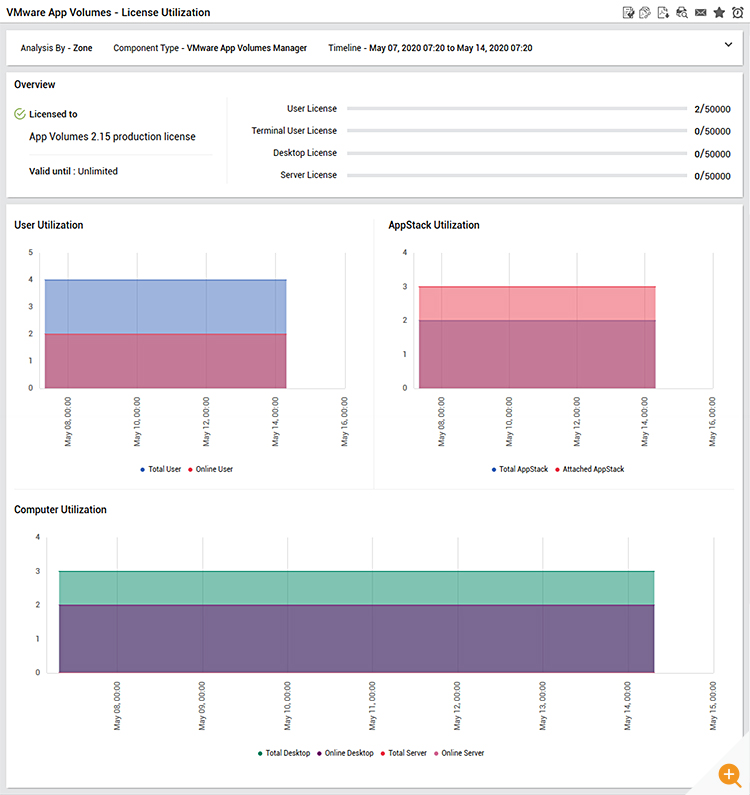The width and height of the screenshot is (750, 795).
Task: Expand the report filter criteria chevron
Action: click(728, 45)
